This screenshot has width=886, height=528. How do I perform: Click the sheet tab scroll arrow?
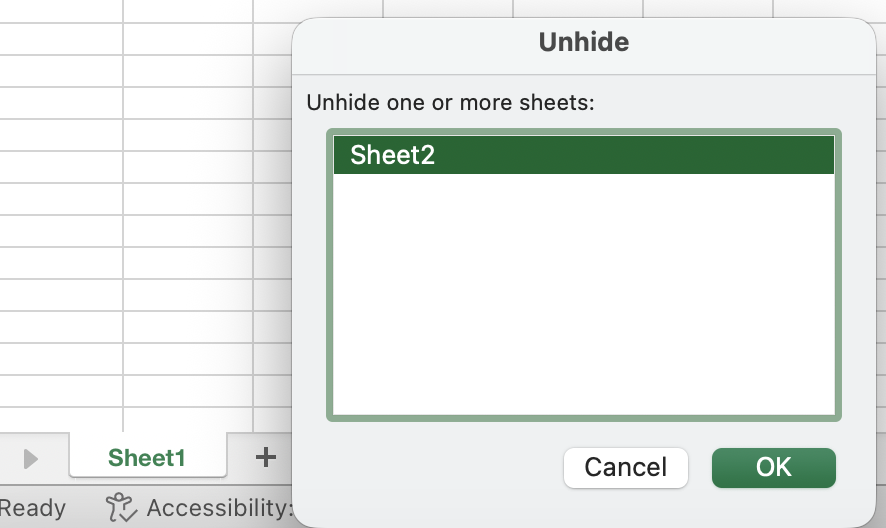pyautogui.click(x=30, y=459)
